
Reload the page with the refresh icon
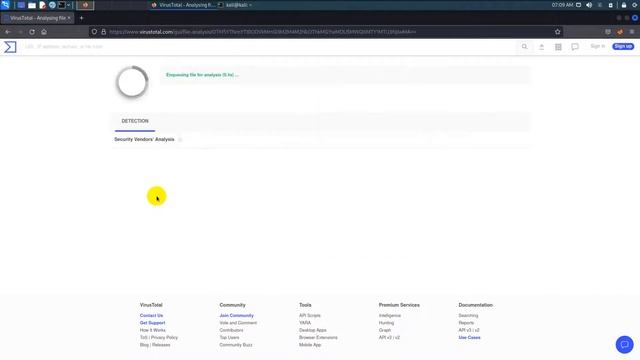coord(32,32)
